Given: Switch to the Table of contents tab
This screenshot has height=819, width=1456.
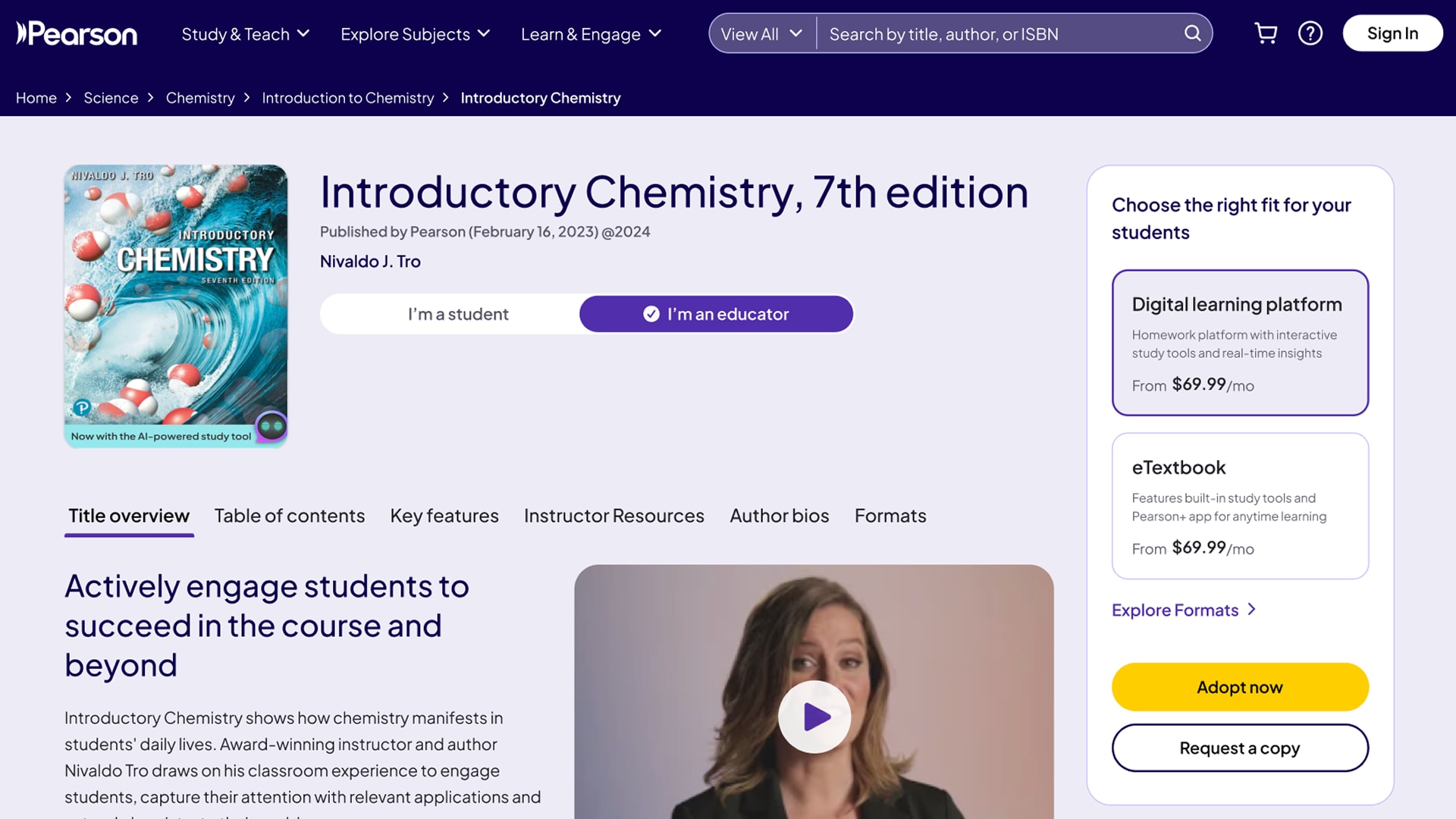Looking at the screenshot, I should pos(290,516).
